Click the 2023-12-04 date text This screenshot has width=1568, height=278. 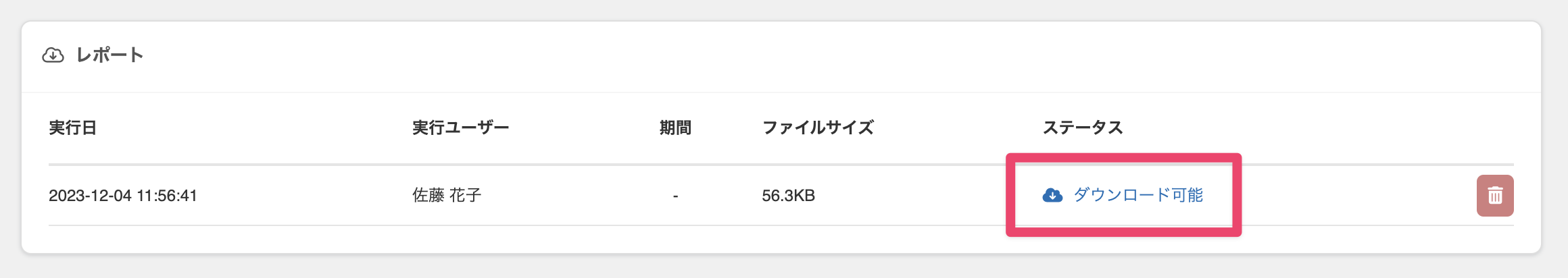[x=91, y=196]
